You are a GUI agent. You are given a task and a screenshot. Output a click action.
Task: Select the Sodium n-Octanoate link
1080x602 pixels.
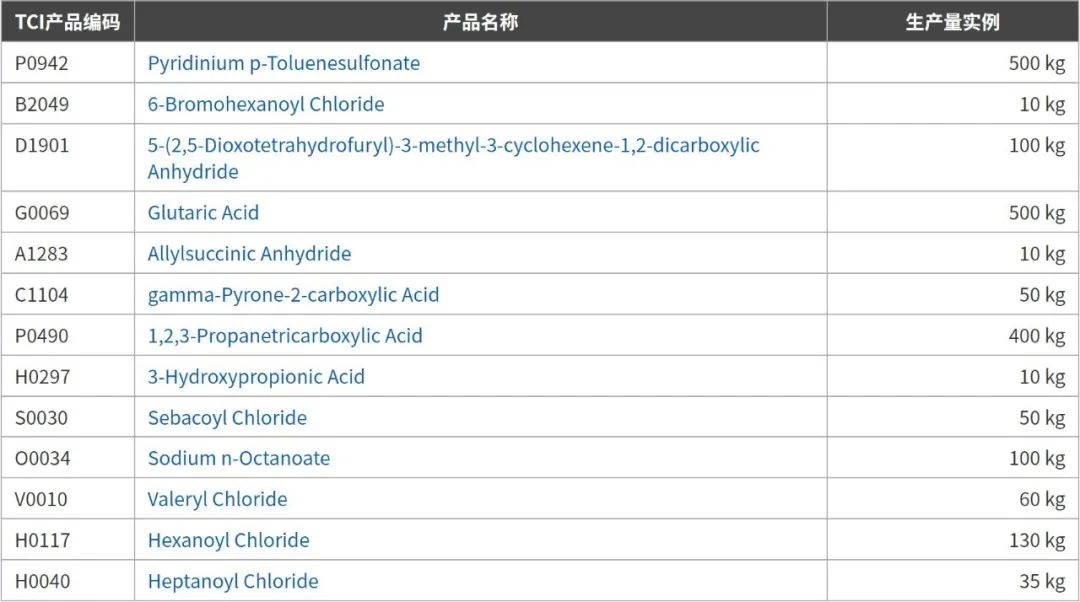coord(238,459)
